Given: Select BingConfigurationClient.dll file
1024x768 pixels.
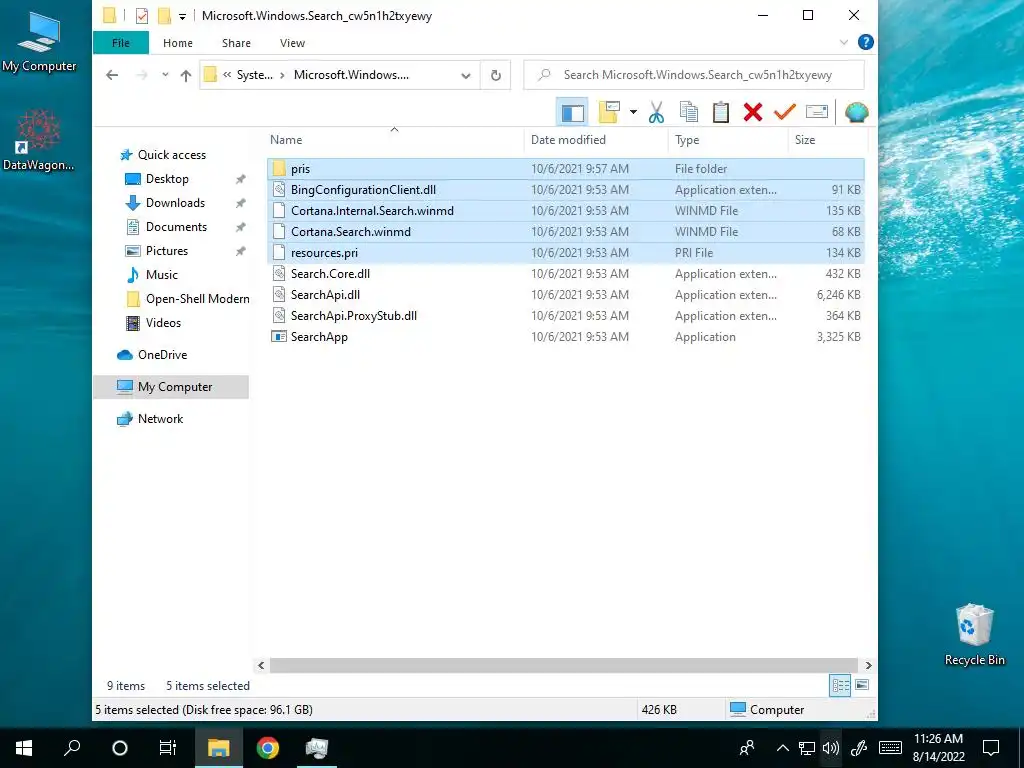Looking at the screenshot, I should tap(566, 189).
